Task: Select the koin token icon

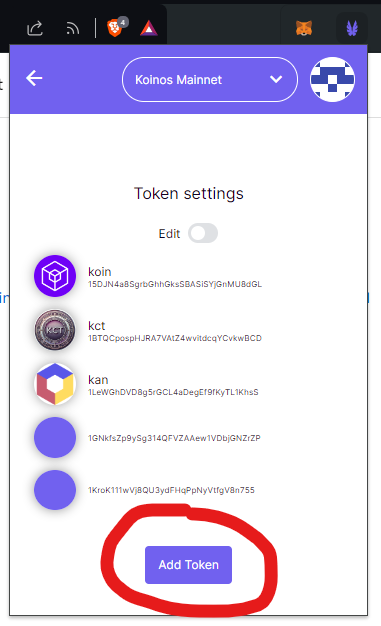Action: 55,276
